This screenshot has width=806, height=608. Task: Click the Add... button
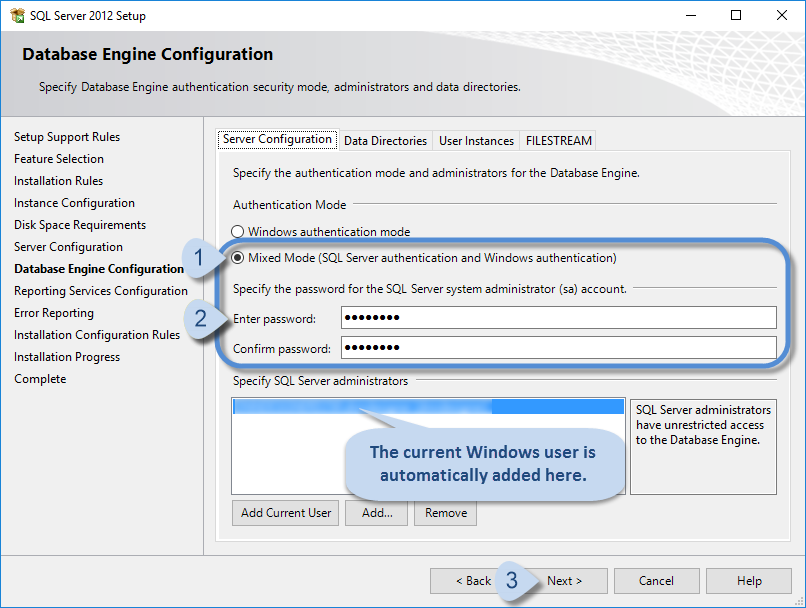[377, 513]
